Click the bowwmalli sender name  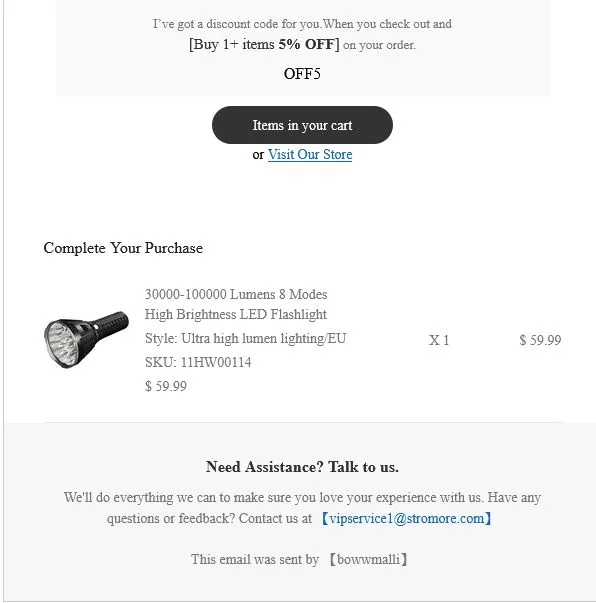pyautogui.click(x=368, y=559)
